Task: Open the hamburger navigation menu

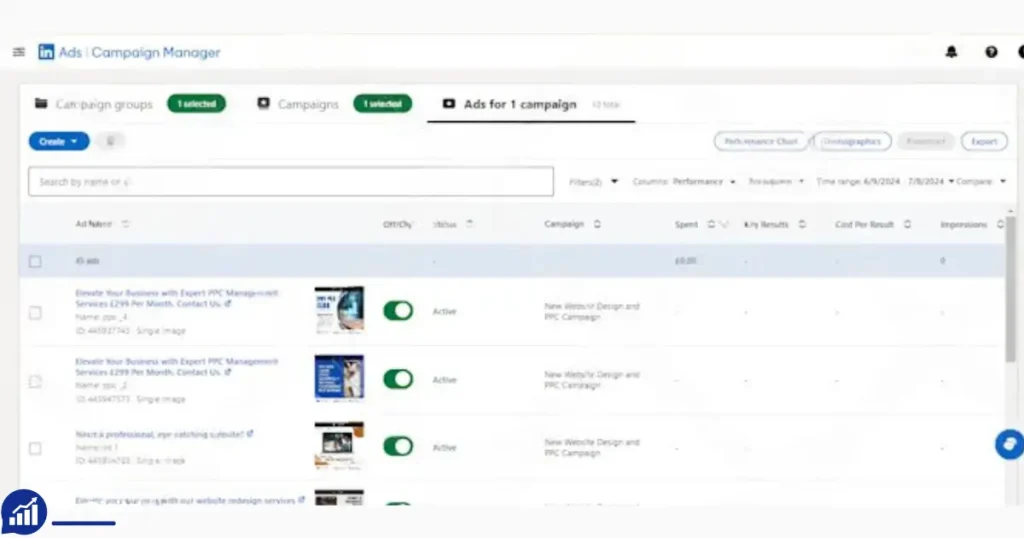Action: pos(19,52)
